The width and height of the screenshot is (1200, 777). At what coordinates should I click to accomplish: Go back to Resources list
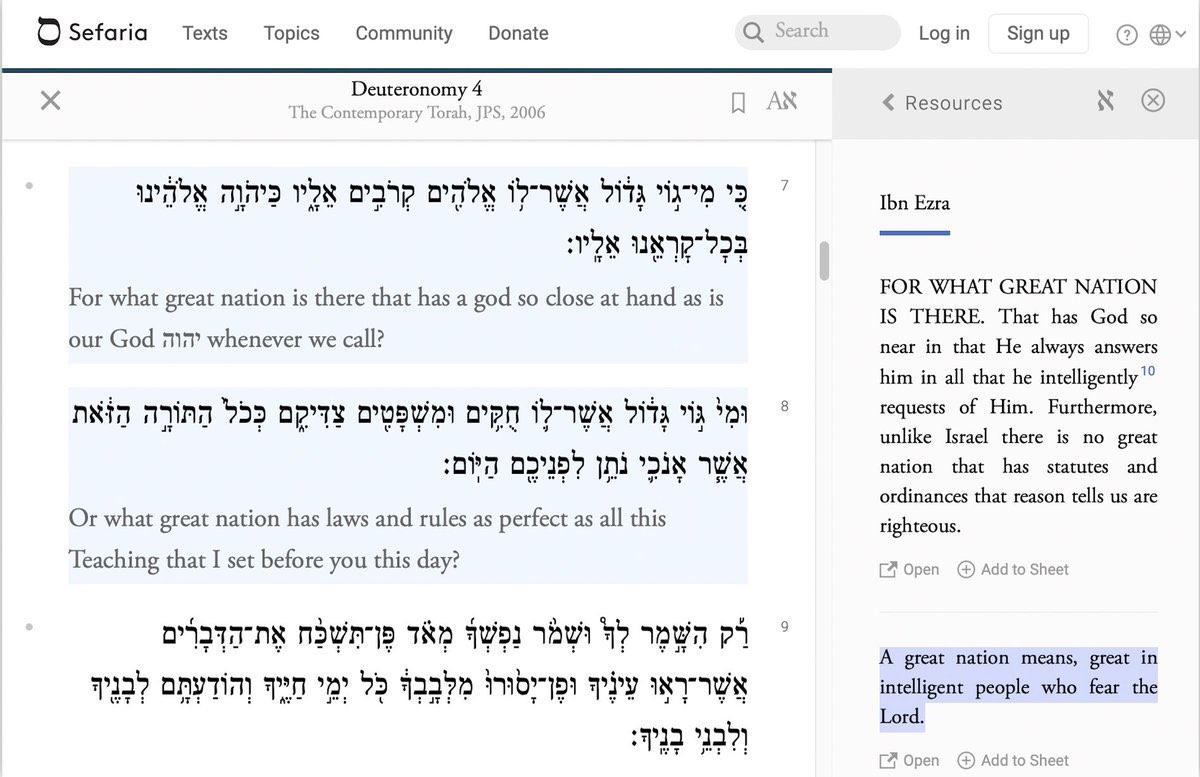tap(942, 102)
